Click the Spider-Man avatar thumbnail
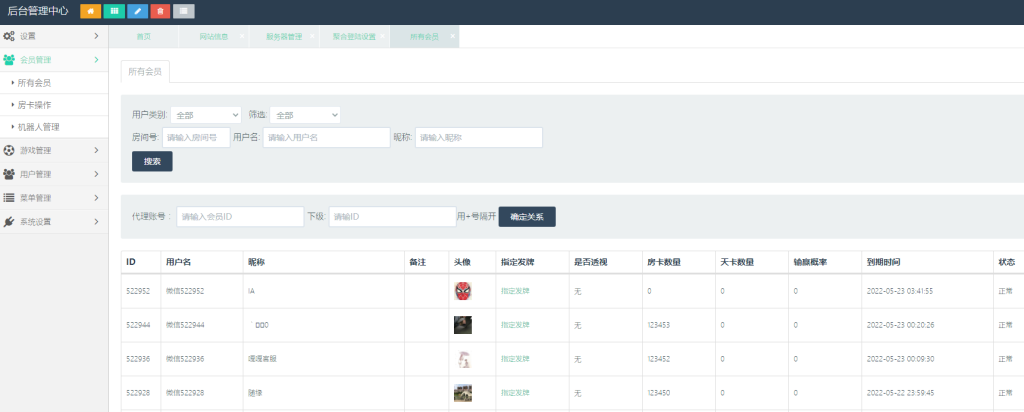The image size is (1024, 412). [462, 291]
